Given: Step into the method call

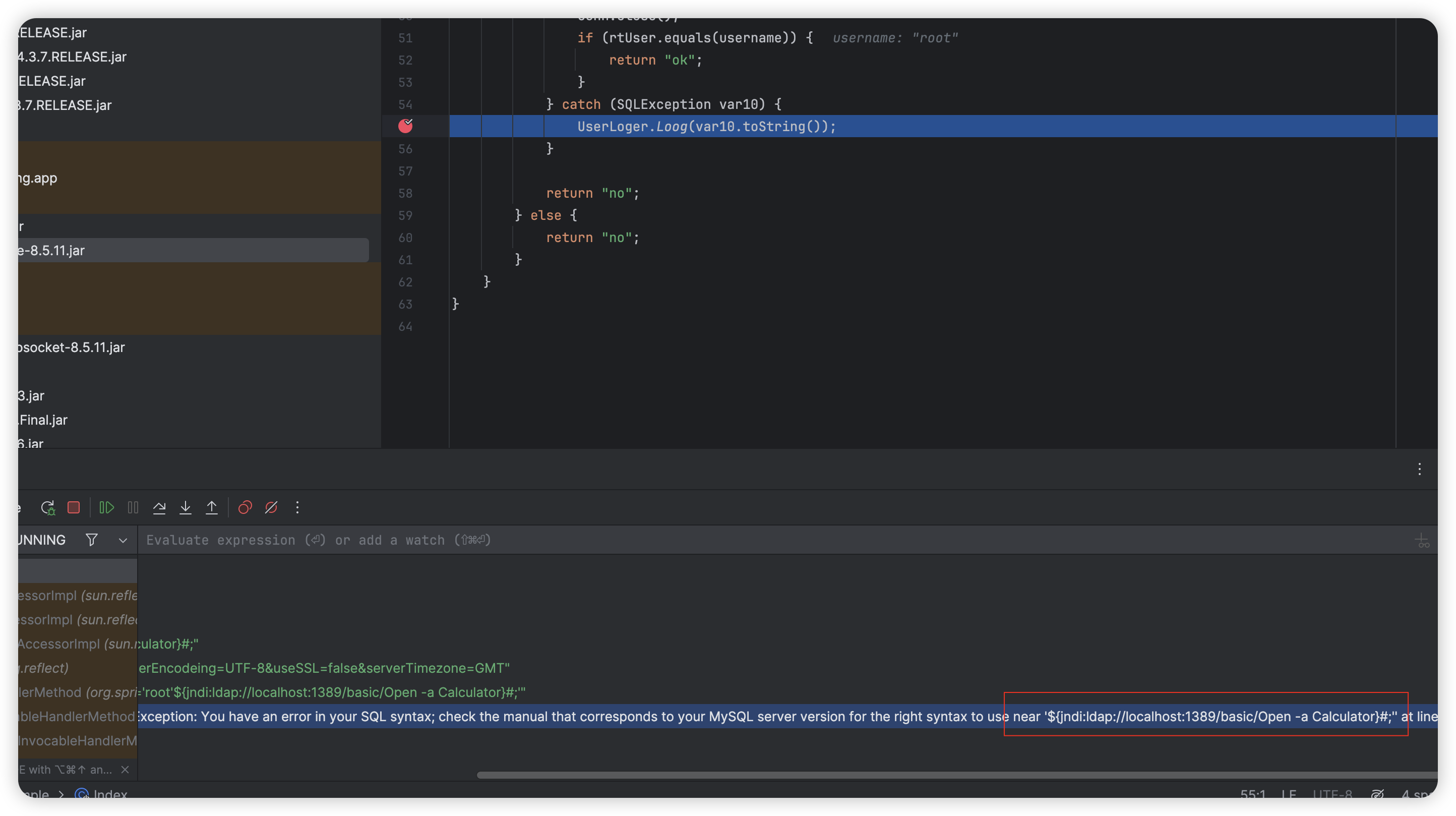Looking at the screenshot, I should 186,507.
